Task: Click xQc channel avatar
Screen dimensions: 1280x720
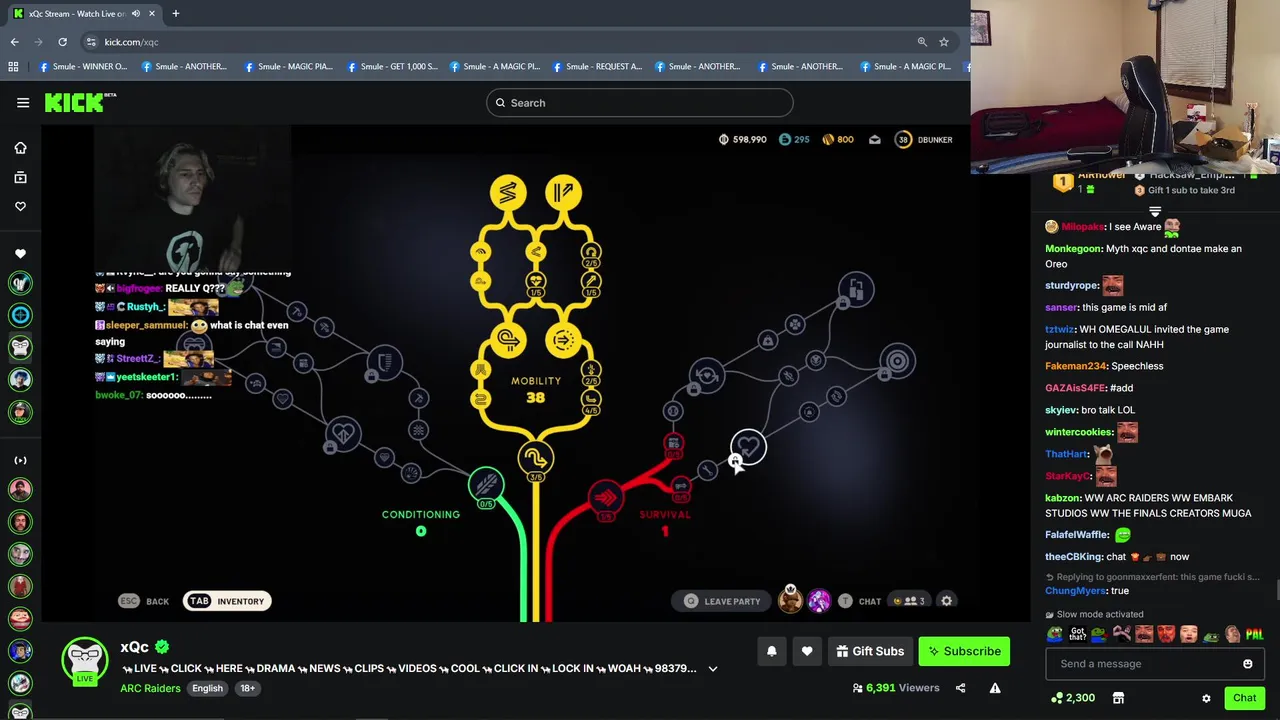Action: (x=85, y=660)
